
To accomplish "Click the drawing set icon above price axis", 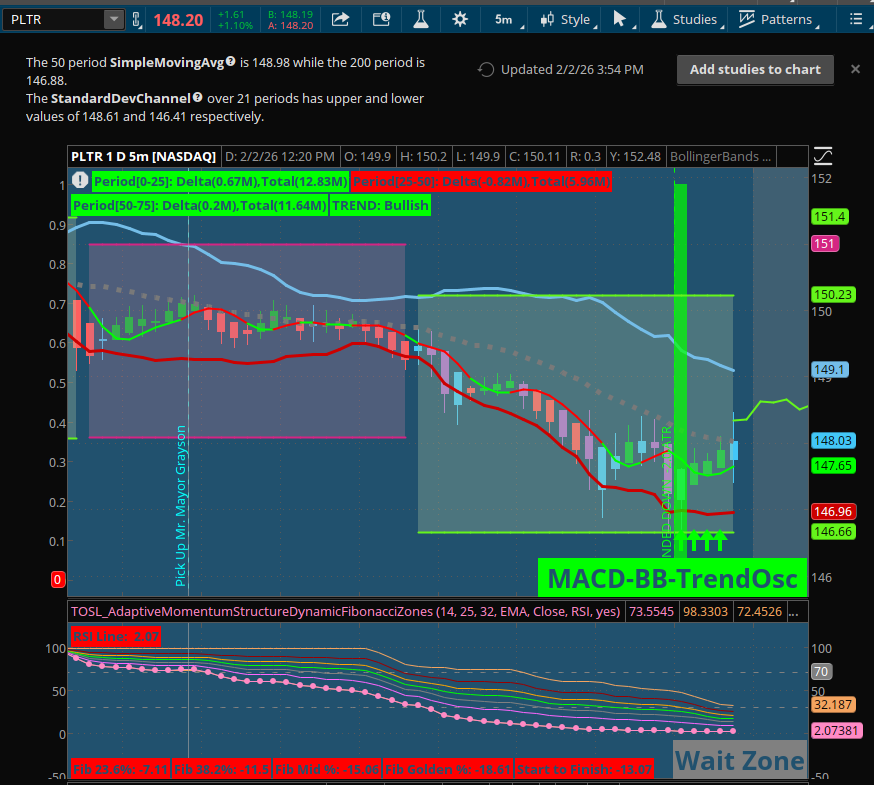I will [822, 156].
